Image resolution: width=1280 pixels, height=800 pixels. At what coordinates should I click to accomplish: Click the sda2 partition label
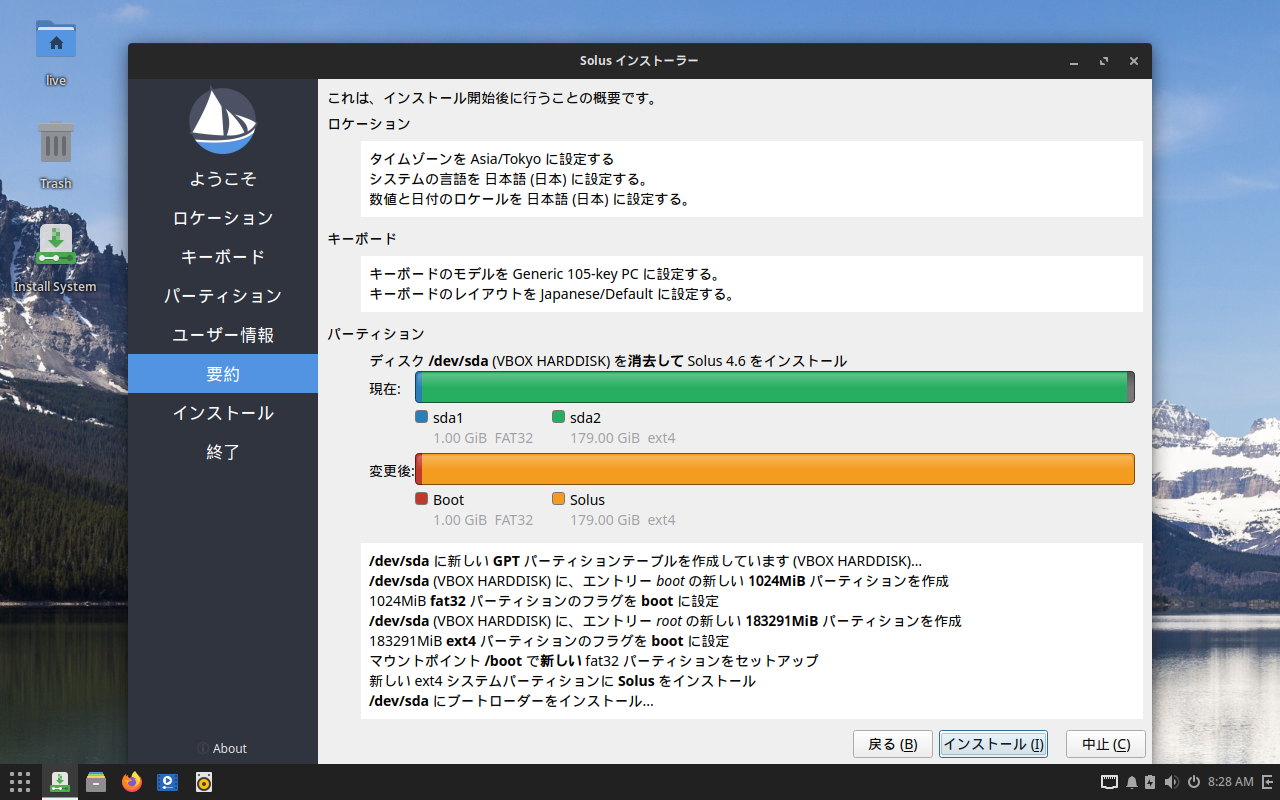coord(585,418)
